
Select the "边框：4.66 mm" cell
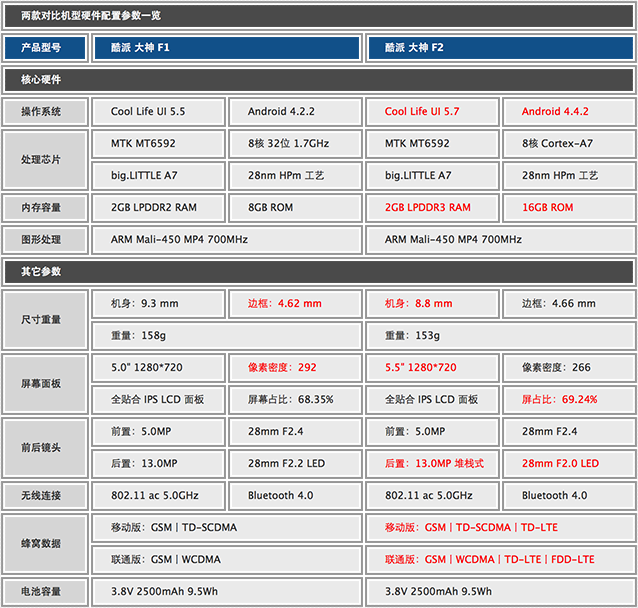[569, 304]
